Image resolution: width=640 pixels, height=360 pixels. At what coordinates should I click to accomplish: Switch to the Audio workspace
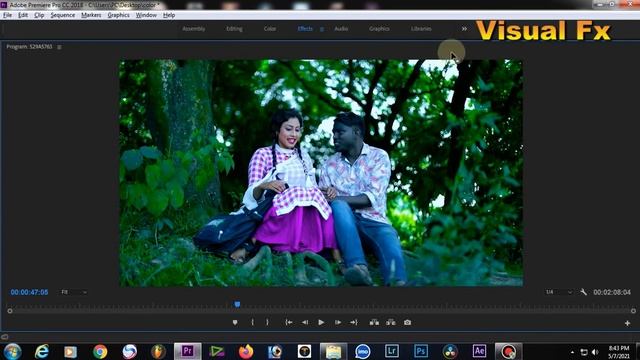click(x=341, y=29)
